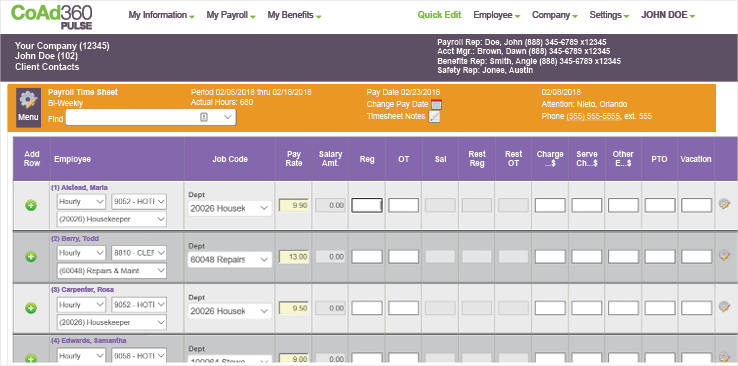
Task: Click Charge $ field for Berry, Todd
Action: [550, 257]
